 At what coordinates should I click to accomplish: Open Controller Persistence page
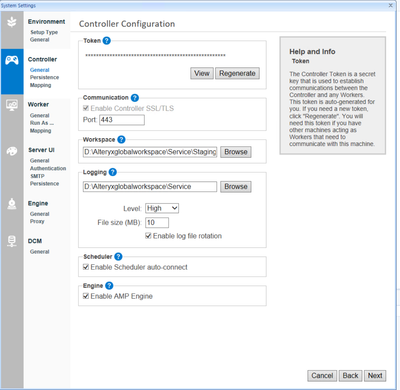point(44,77)
